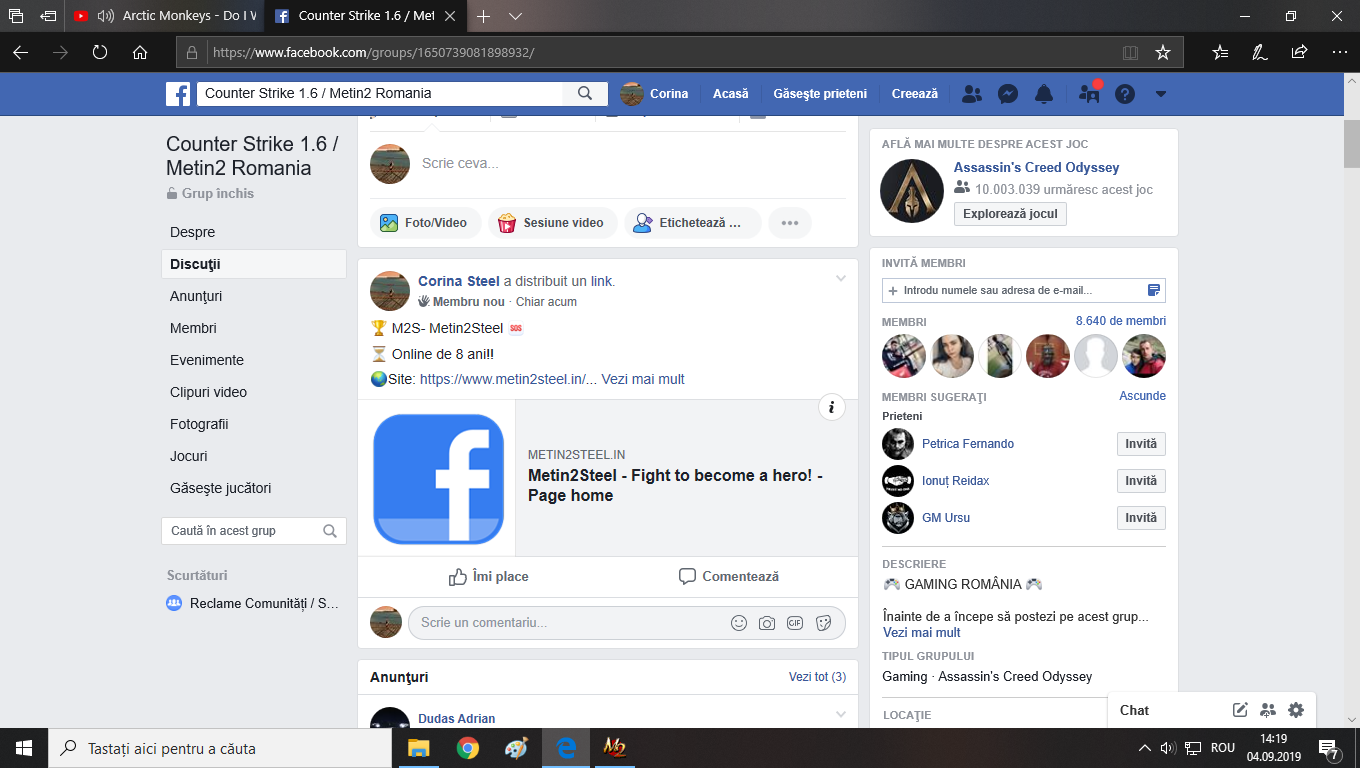Invite GM Ursu to the group
Image resolution: width=1360 pixels, height=768 pixels.
point(1141,518)
